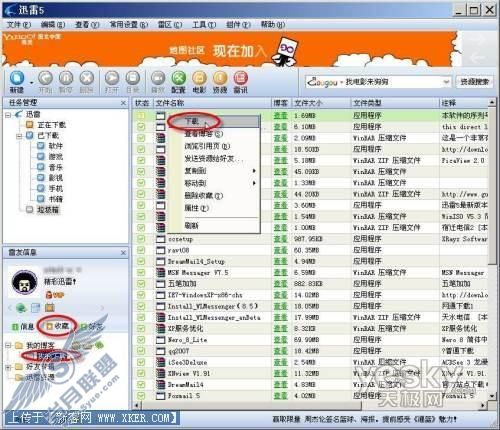Select the 软件 category in the tree
Screen dimensions: 500x430
click(55, 146)
